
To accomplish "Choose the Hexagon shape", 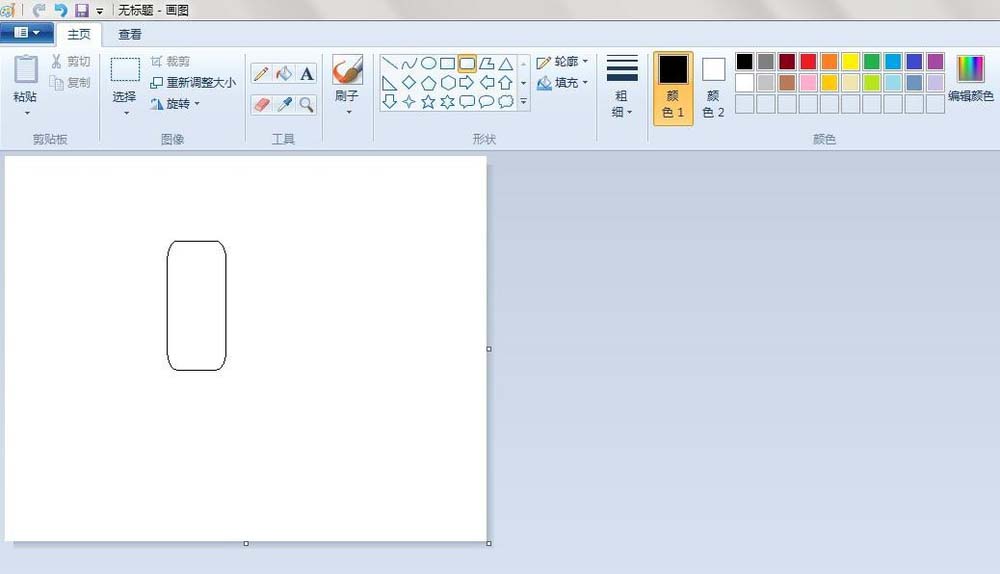I will [448, 82].
